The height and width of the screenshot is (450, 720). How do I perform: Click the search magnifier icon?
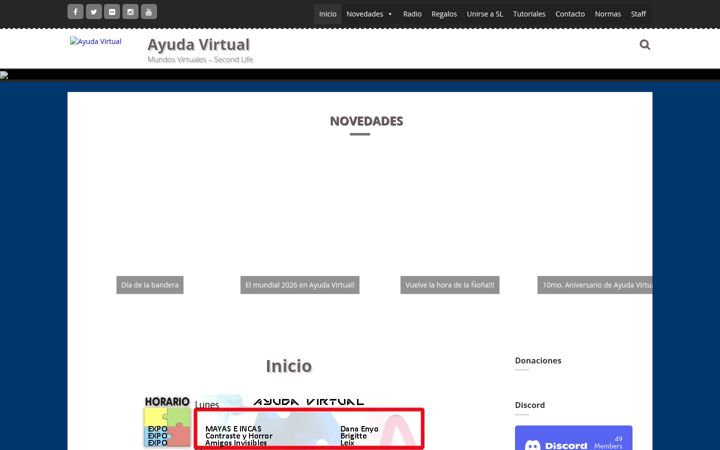pyautogui.click(x=645, y=45)
